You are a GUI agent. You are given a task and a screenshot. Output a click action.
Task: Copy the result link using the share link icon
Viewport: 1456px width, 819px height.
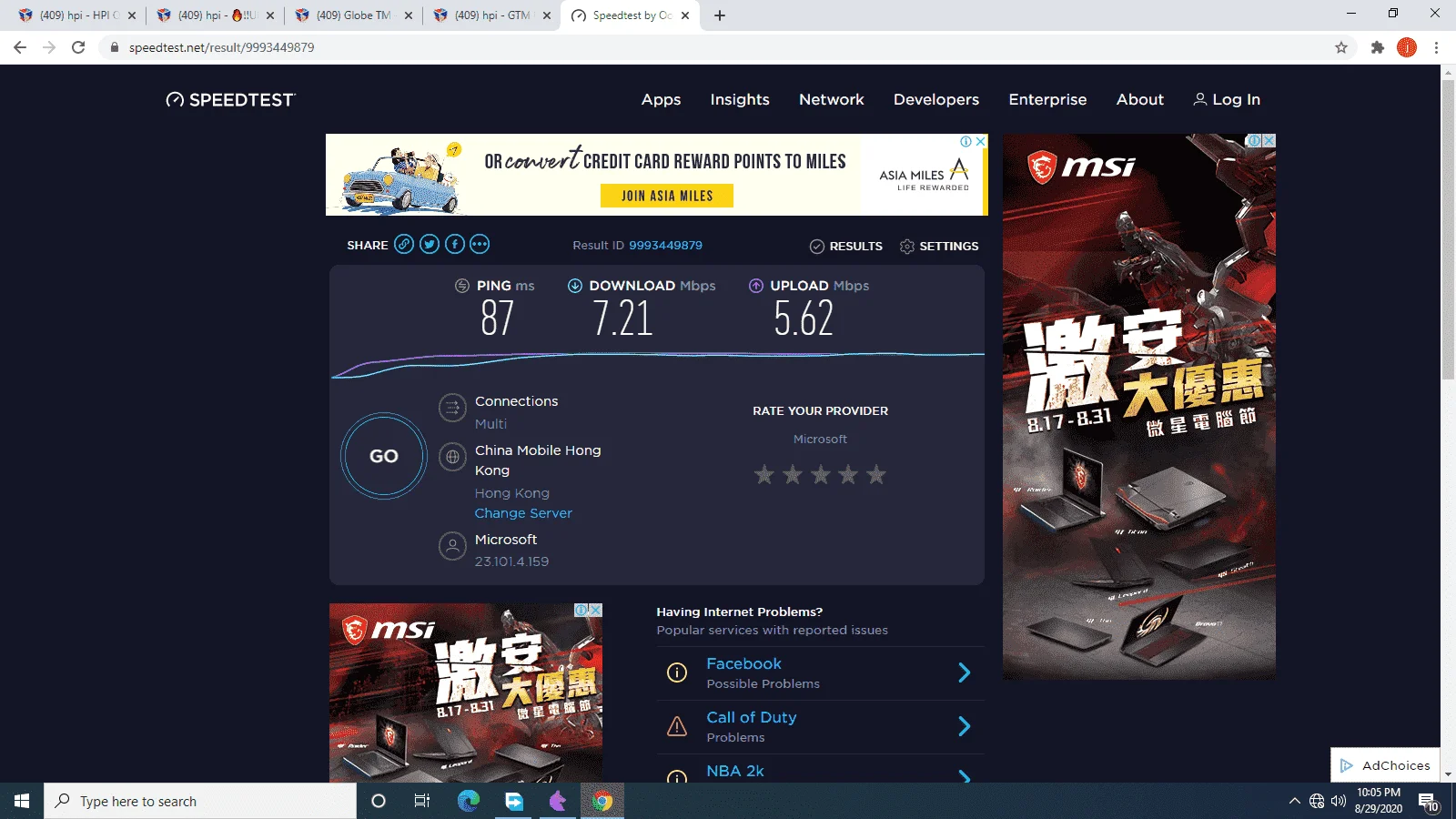tap(404, 244)
